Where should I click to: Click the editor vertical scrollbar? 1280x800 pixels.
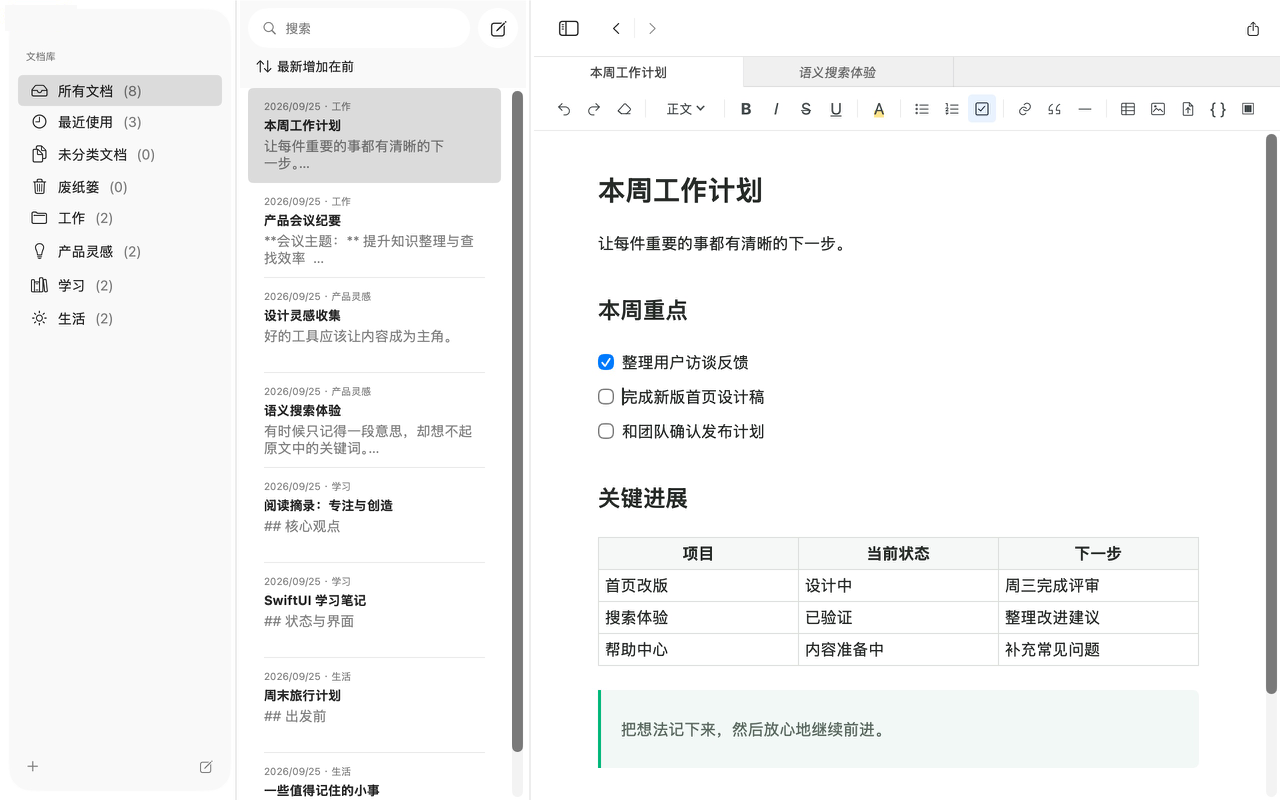pos(1272,413)
